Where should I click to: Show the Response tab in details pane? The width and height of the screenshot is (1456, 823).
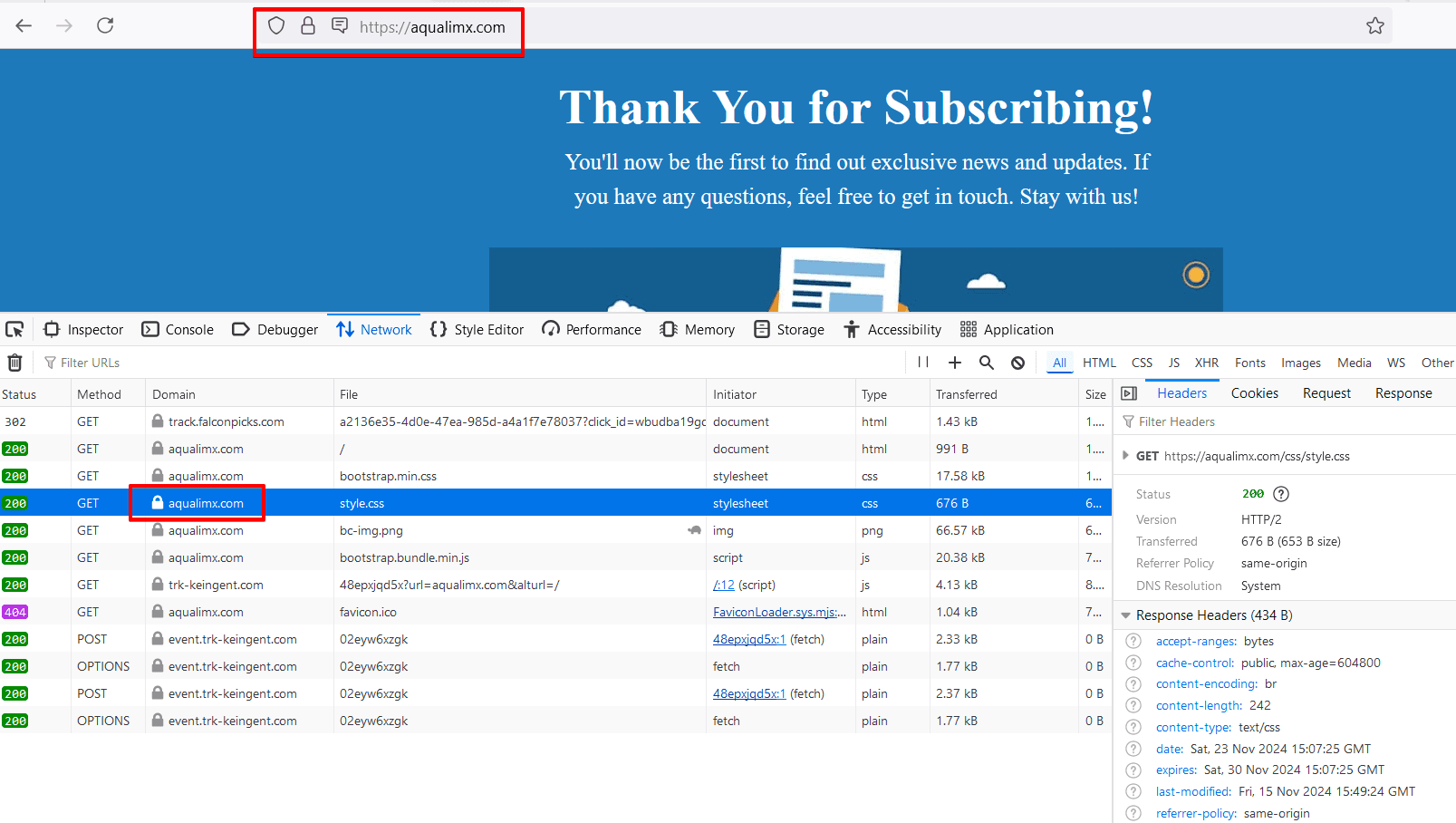click(x=1403, y=393)
